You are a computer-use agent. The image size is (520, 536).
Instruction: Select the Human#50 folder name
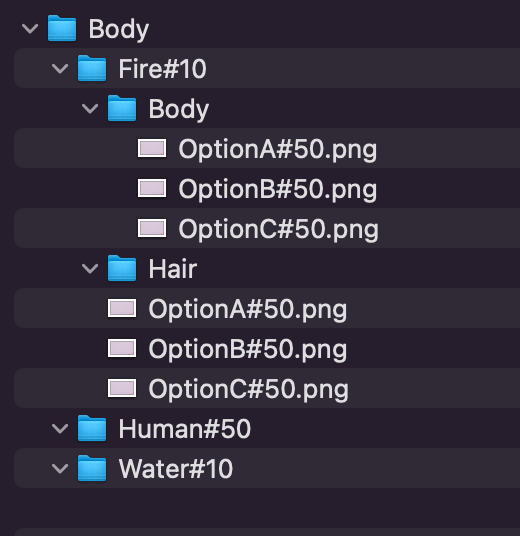point(185,429)
